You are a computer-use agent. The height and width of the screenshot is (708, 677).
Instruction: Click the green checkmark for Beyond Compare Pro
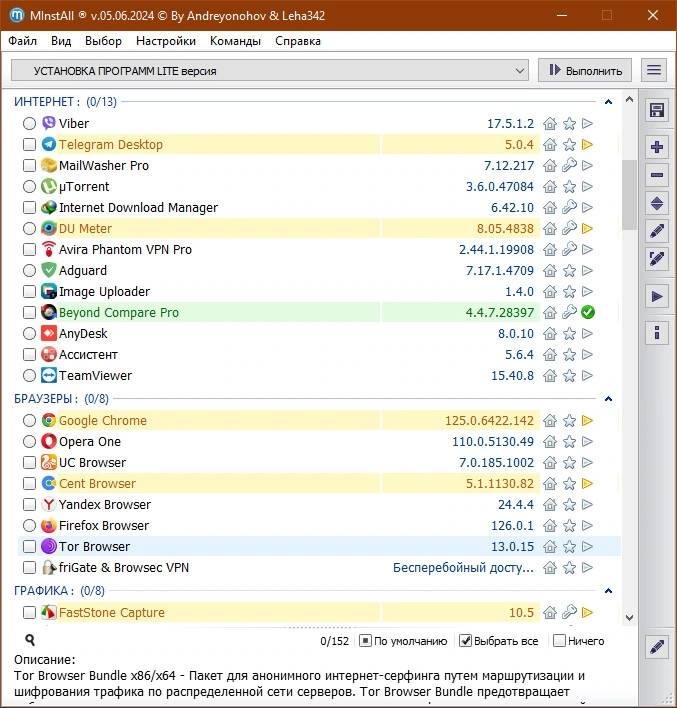(588, 312)
